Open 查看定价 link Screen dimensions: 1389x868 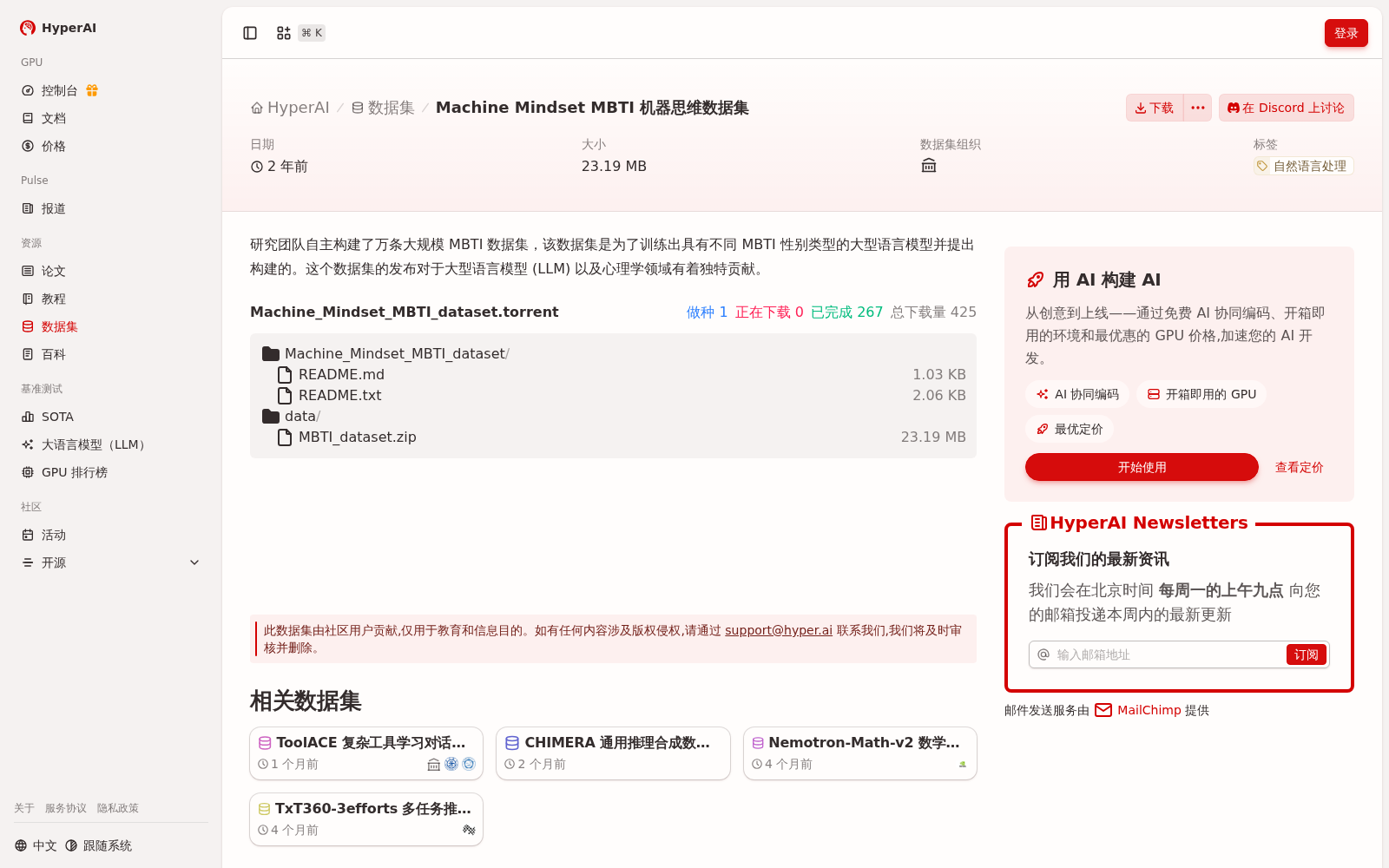(x=1299, y=467)
